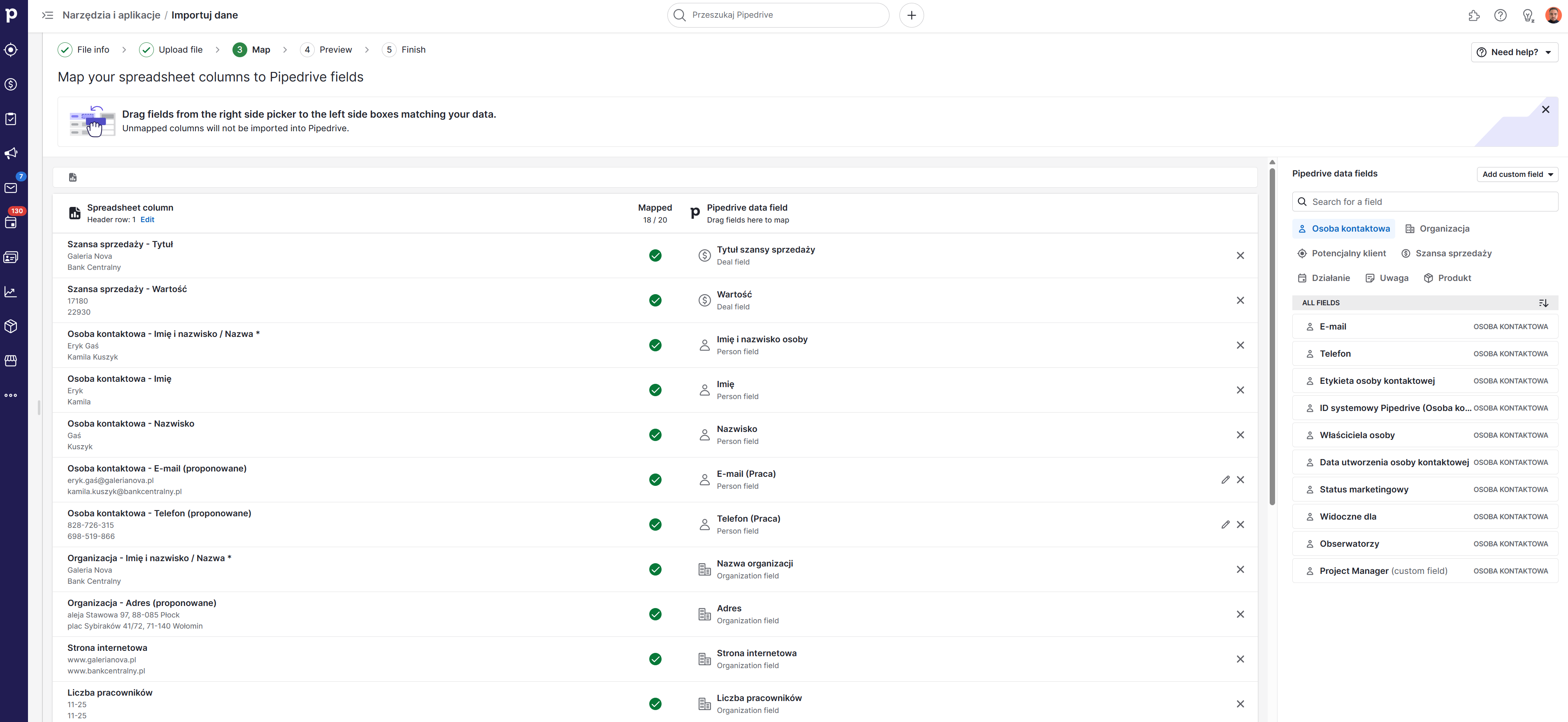
Task: Edit the E-mail (Praca) mapping pencil
Action: coord(1225,480)
